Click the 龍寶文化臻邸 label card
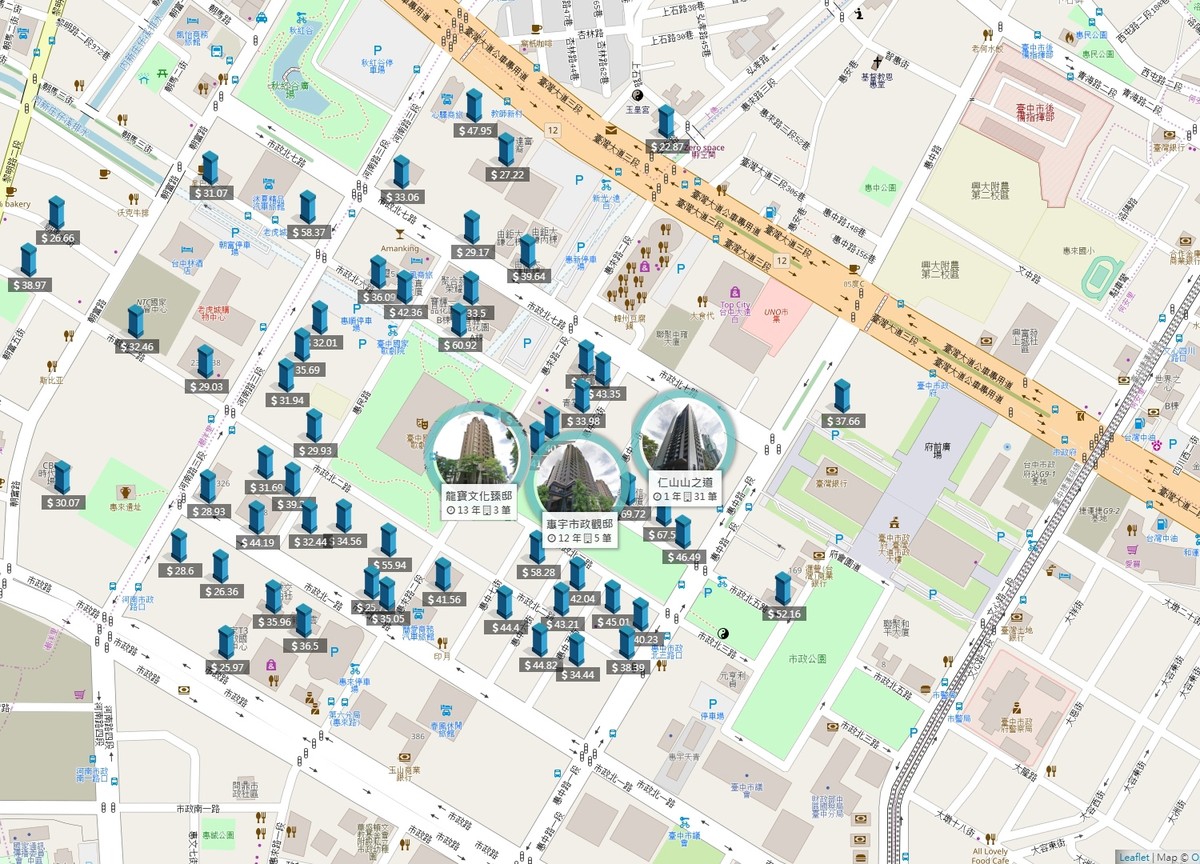This screenshot has width=1200, height=864. [x=479, y=503]
